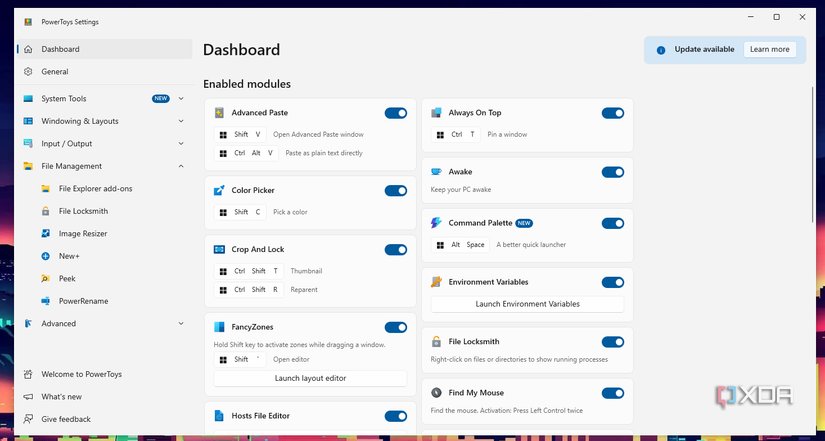825x441 pixels.
Task: Click the Crop And Lock module icon
Action: [219, 249]
